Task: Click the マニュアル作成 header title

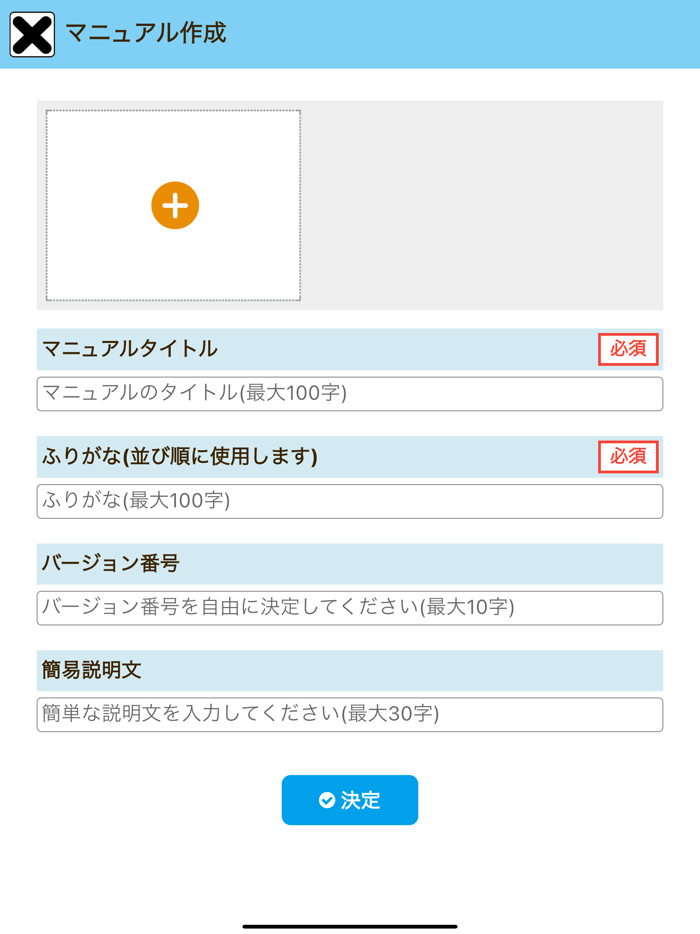Action: pos(144,33)
